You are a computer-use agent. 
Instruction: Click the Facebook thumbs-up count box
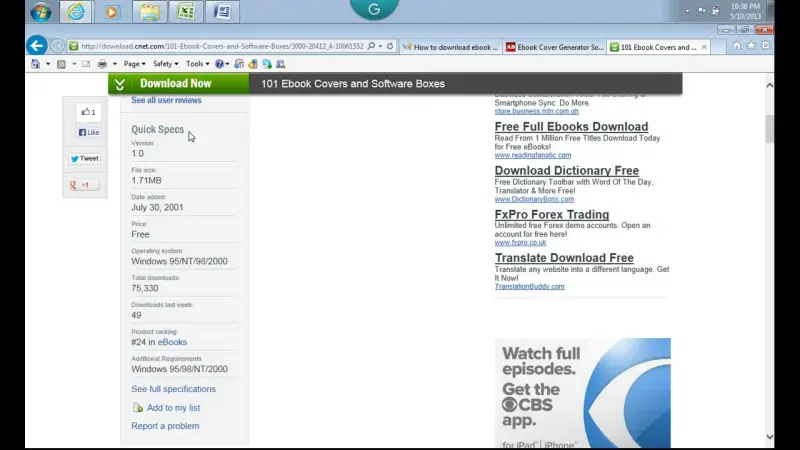click(88, 112)
